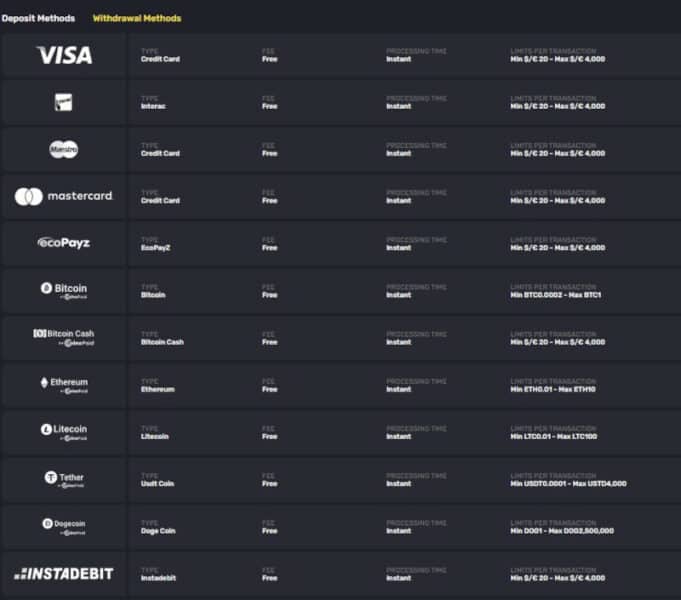The width and height of the screenshot is (681, 600).
Task: Open the Withdrawal Methods tab
Action: (137, 18)
